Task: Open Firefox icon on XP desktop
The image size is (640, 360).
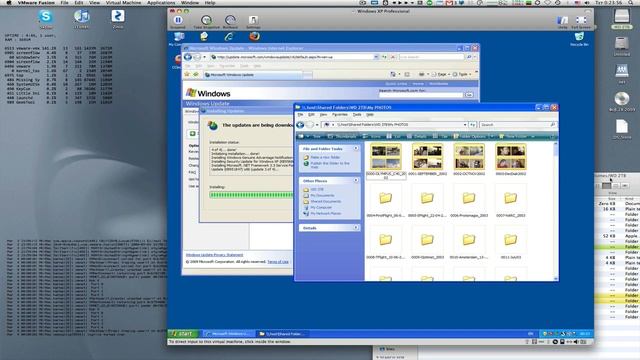Action: [254, 36]
